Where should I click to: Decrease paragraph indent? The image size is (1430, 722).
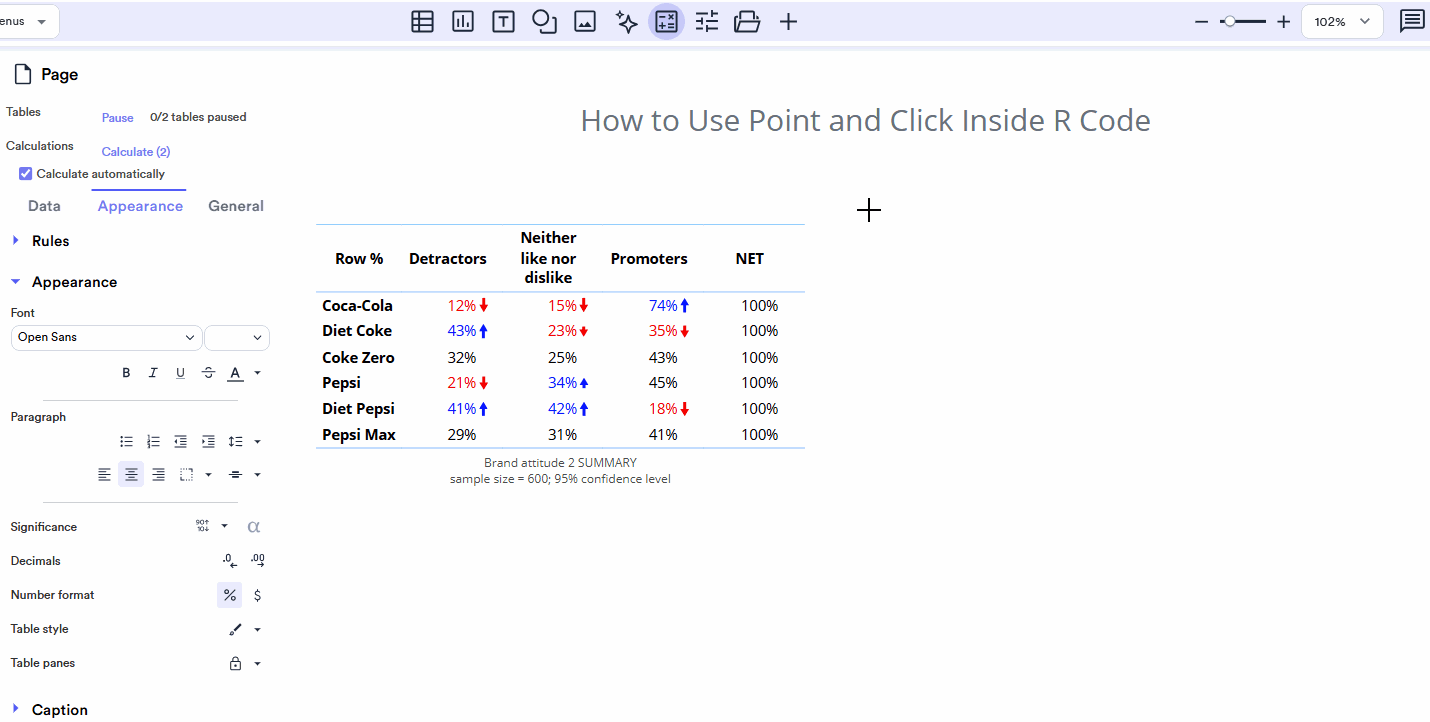(180, 441)
